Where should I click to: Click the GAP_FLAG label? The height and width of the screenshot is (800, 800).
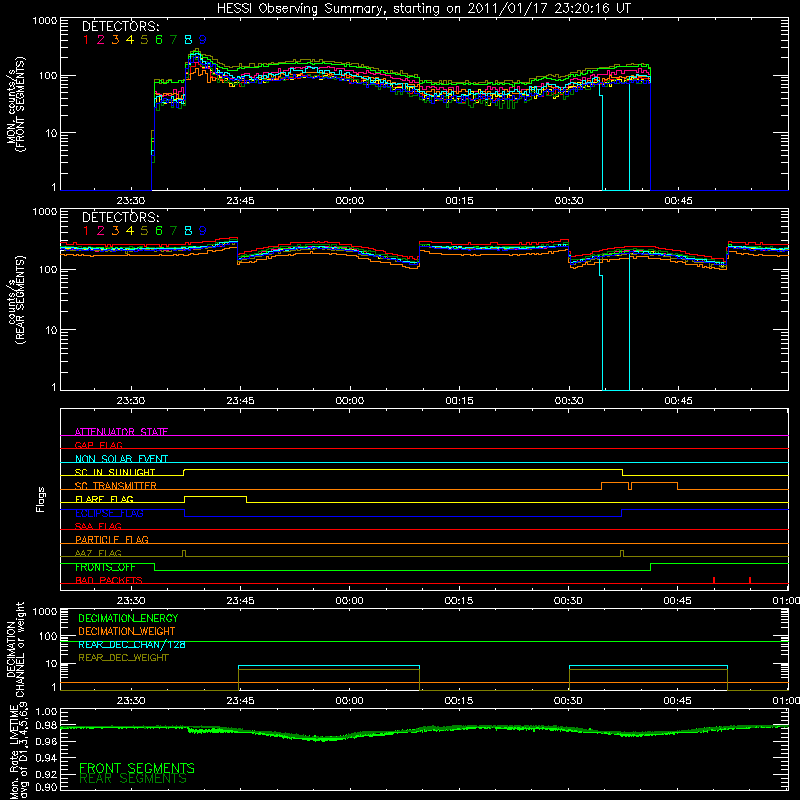tap(98, 445)
